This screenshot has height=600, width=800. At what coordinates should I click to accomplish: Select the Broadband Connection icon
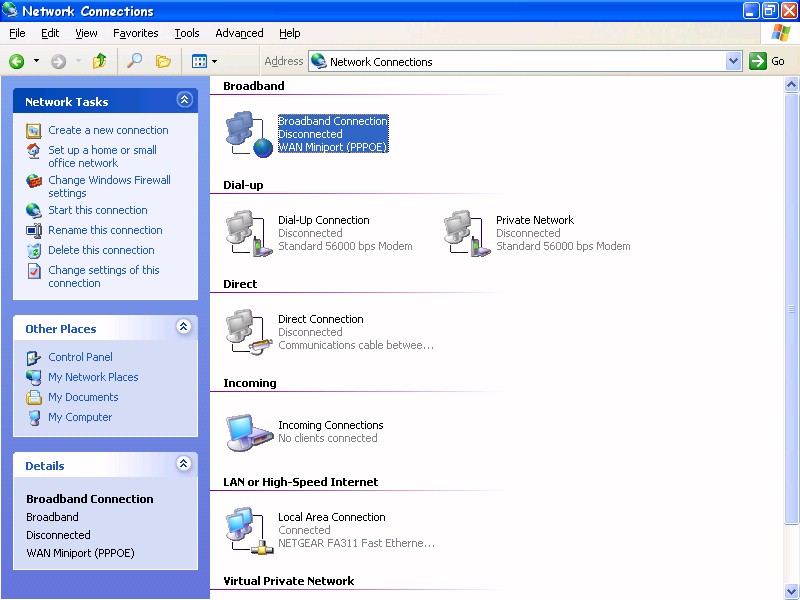tap(249, 134)
